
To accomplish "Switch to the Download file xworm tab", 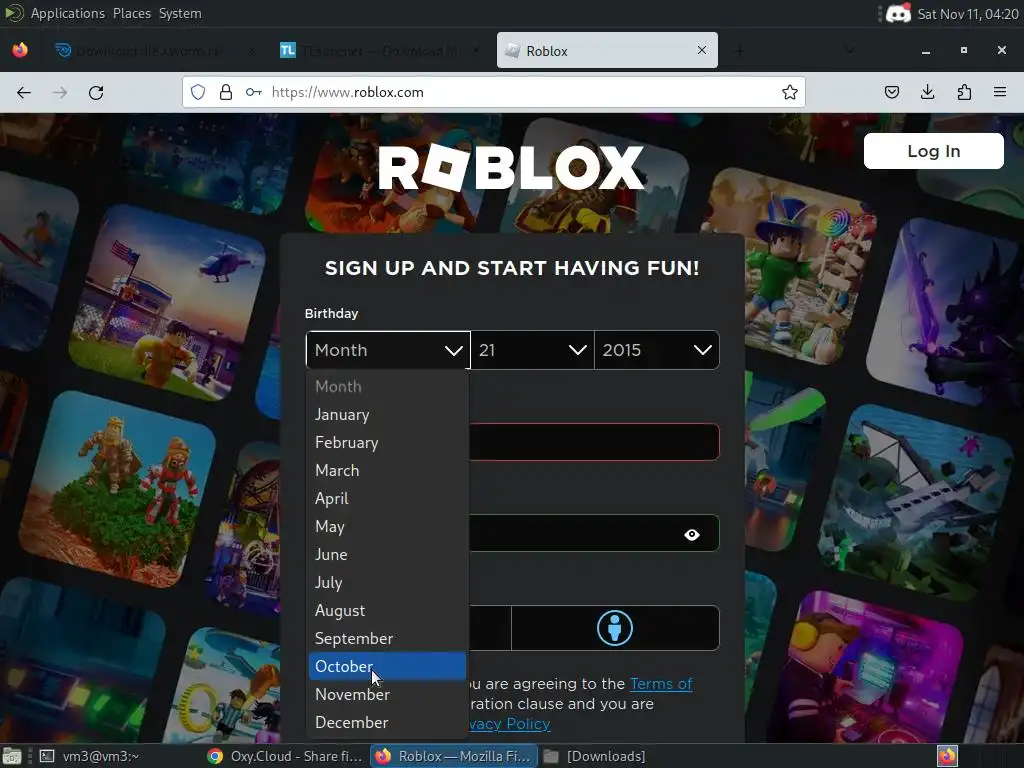I will pyautogui.click(x=153, y=50).
